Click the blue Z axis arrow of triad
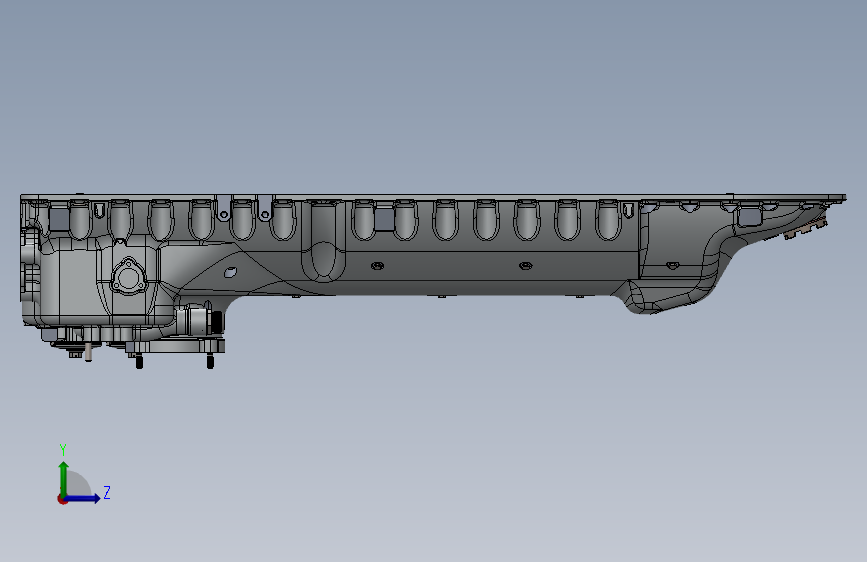Screen dimensions: 867x562 (x=83, y=498)
